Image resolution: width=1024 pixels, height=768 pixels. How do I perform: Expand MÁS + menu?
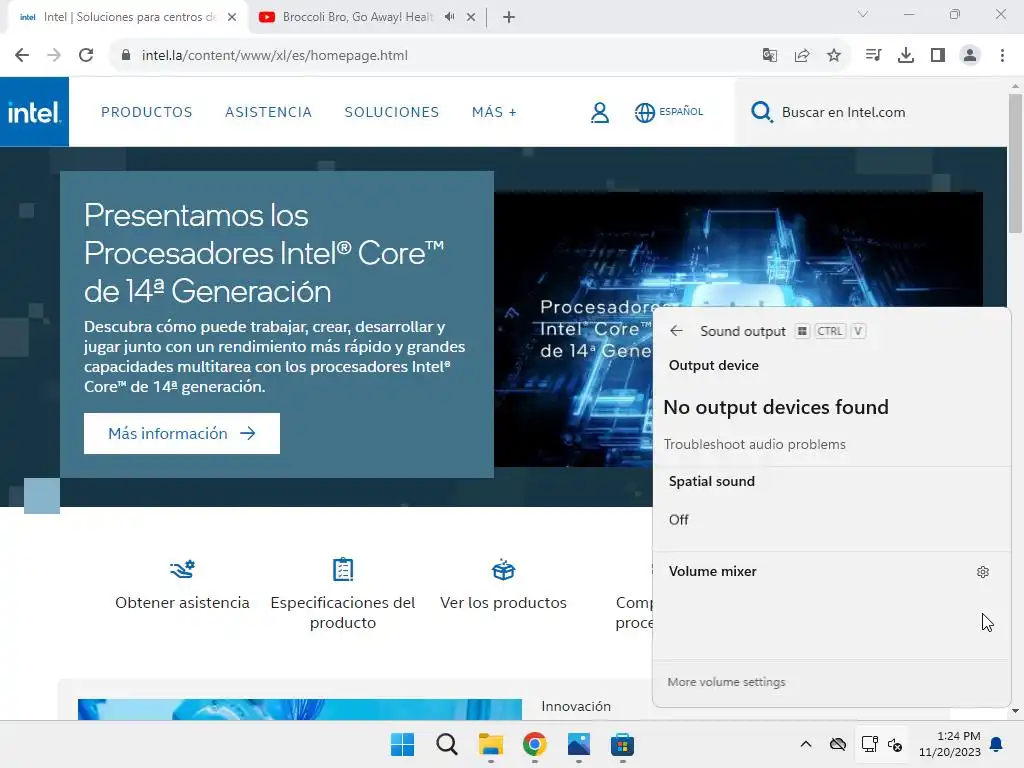[494, 112]
